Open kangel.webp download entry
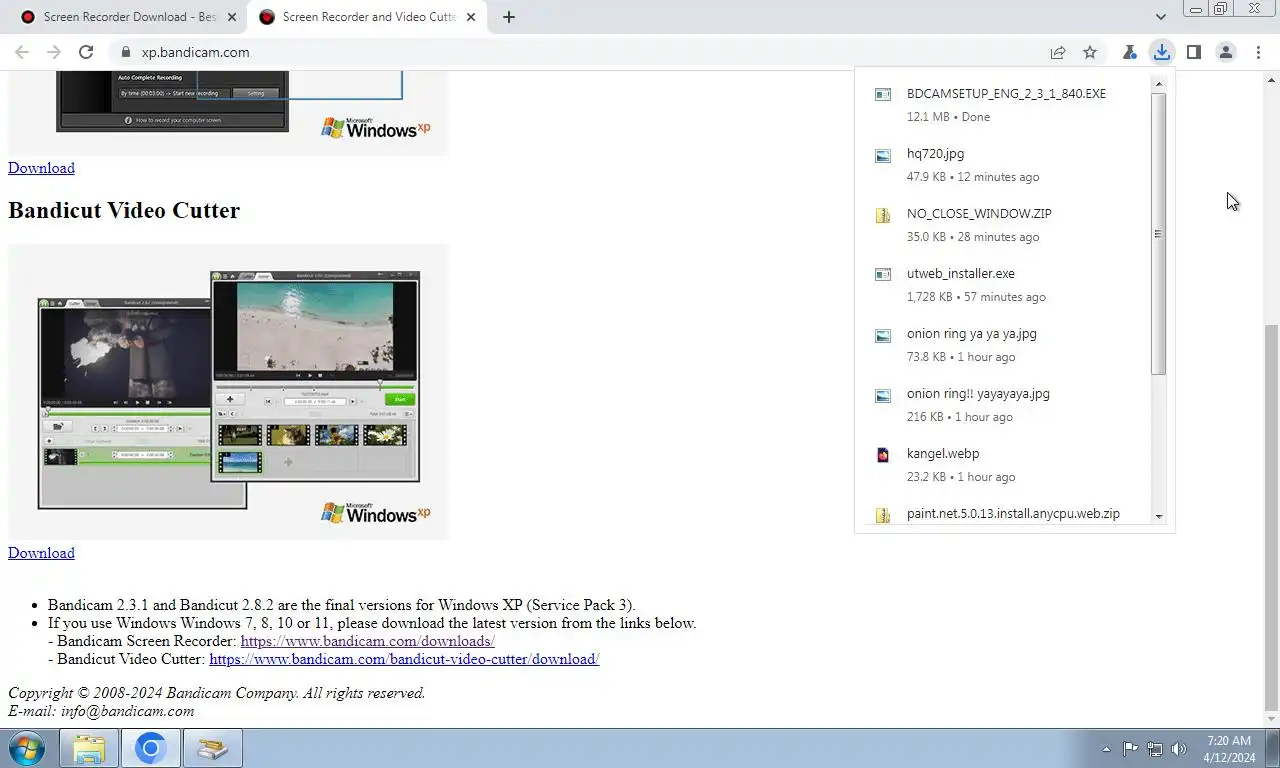1280x768 pixels. point(943,454)
